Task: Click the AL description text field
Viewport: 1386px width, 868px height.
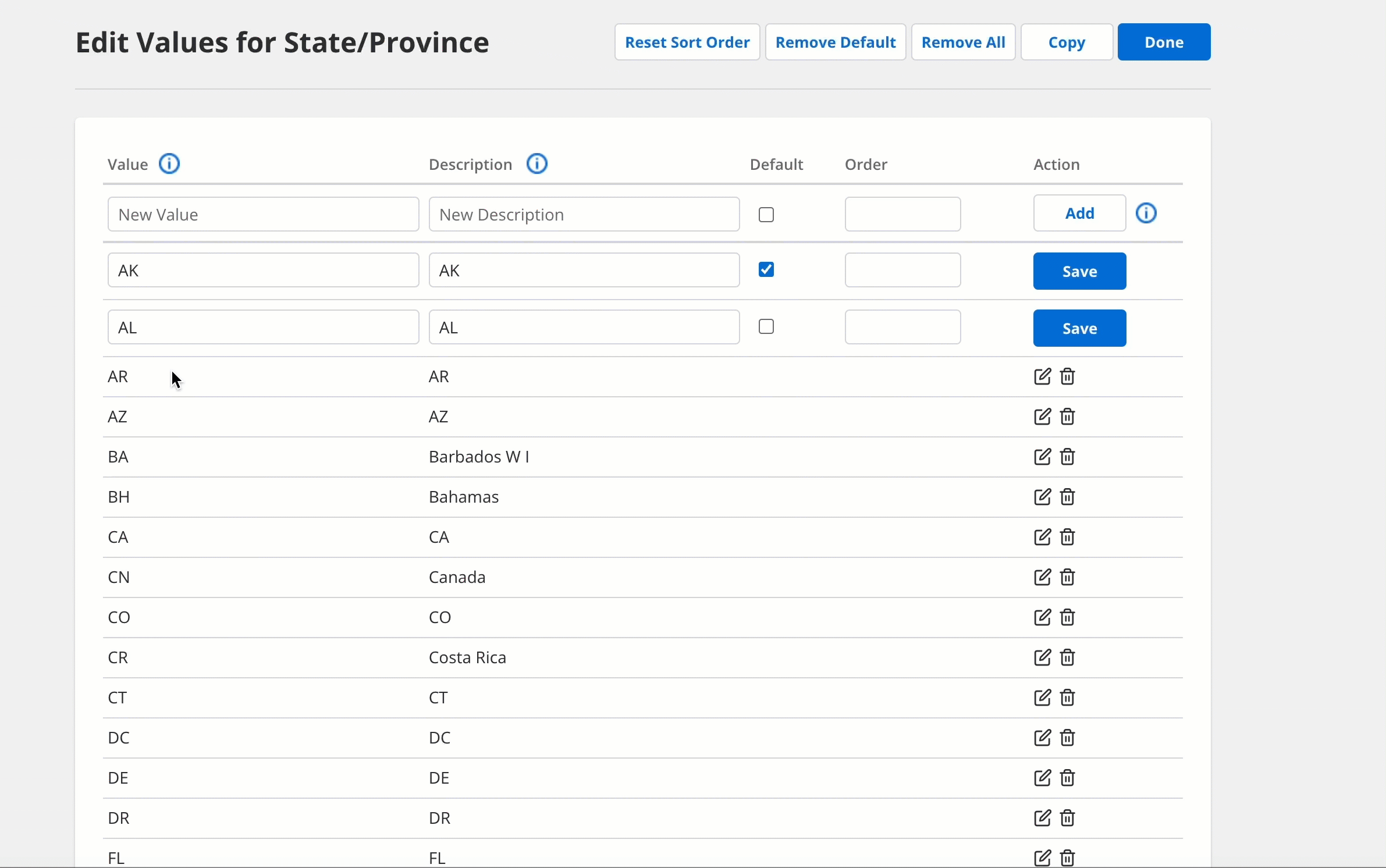Action: 584,327
